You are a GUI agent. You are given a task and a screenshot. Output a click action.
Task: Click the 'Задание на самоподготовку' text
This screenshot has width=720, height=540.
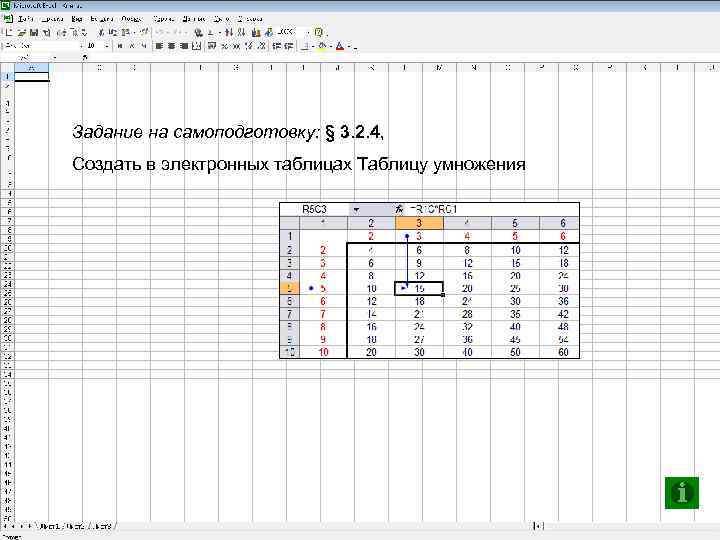point(196,132)
